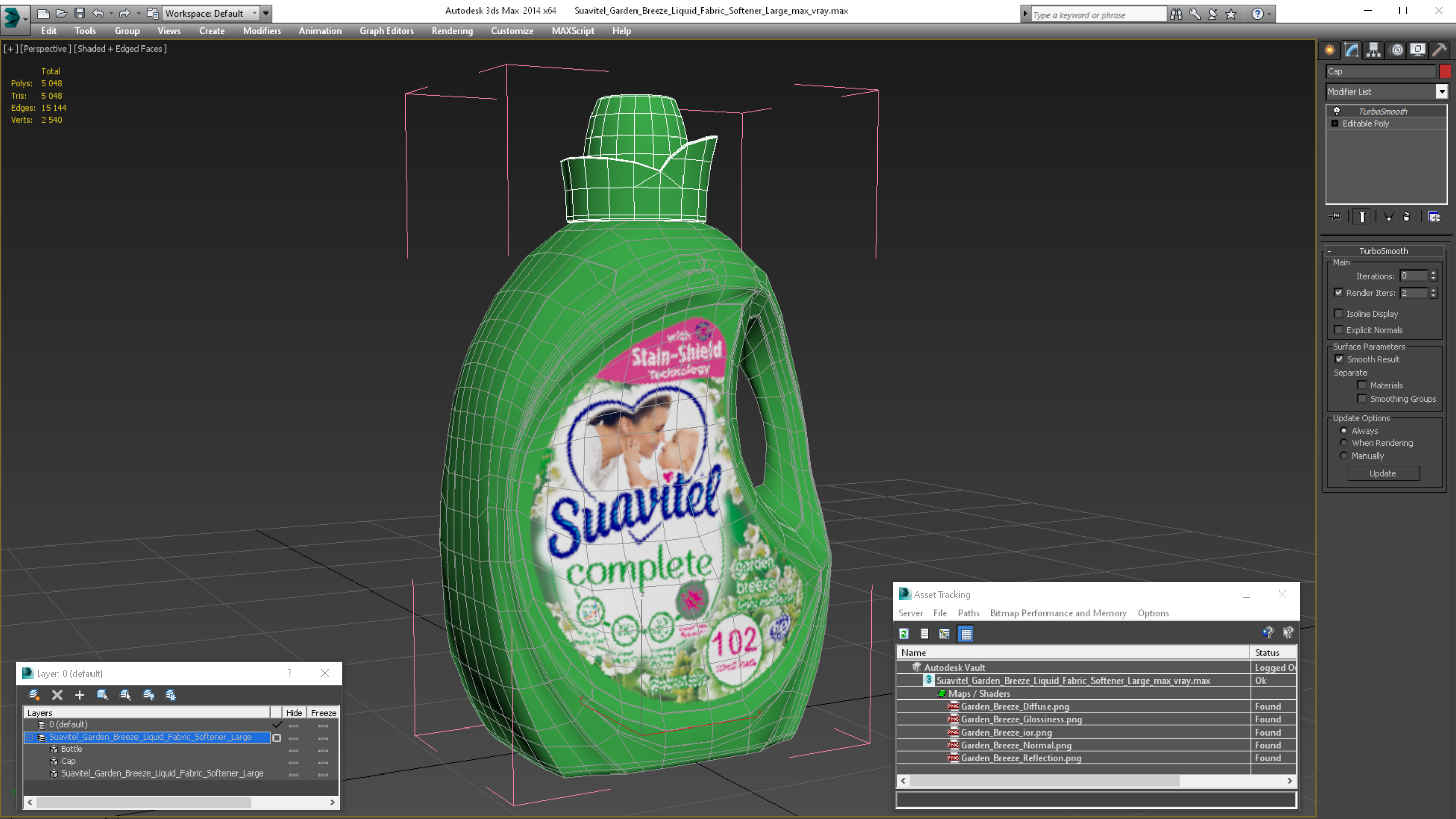Open the MAXScript menu
The image size is (1456, 819).
[x=573, y=31]
